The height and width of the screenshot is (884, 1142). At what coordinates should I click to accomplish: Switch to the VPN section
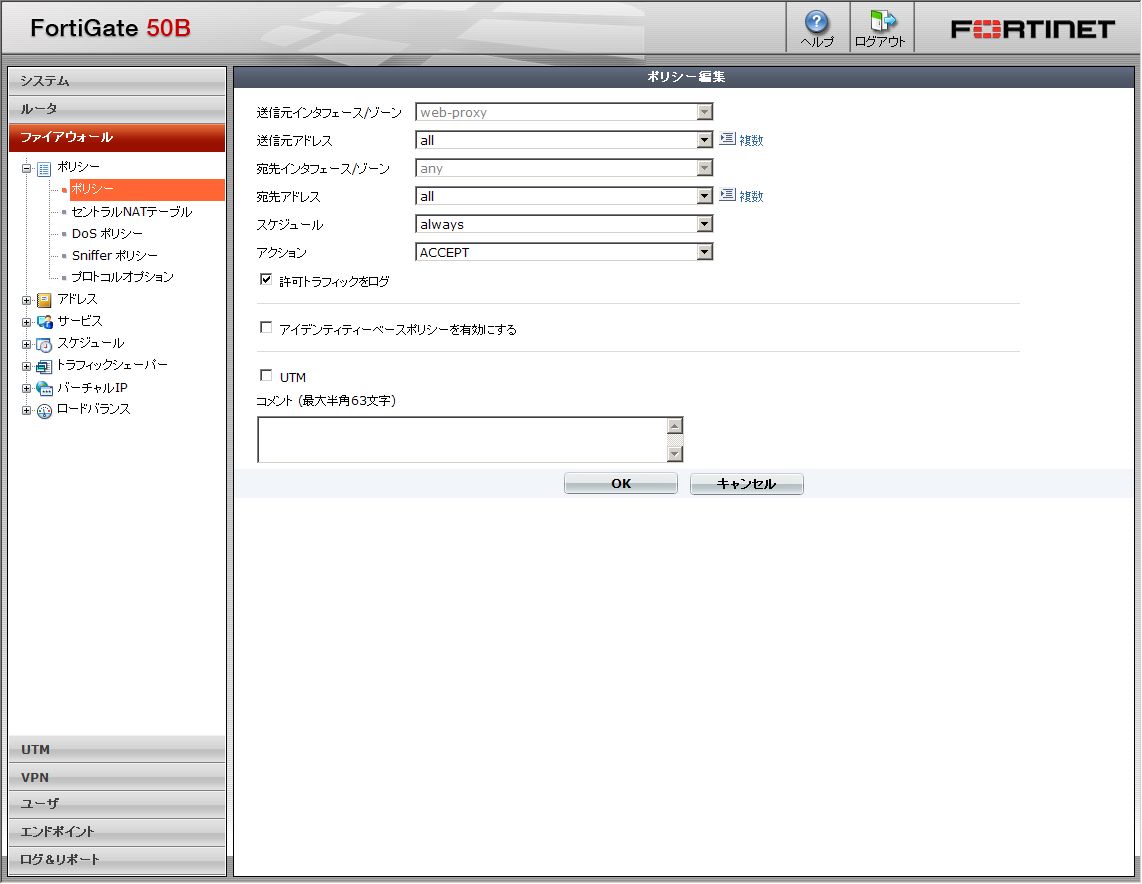117,777
